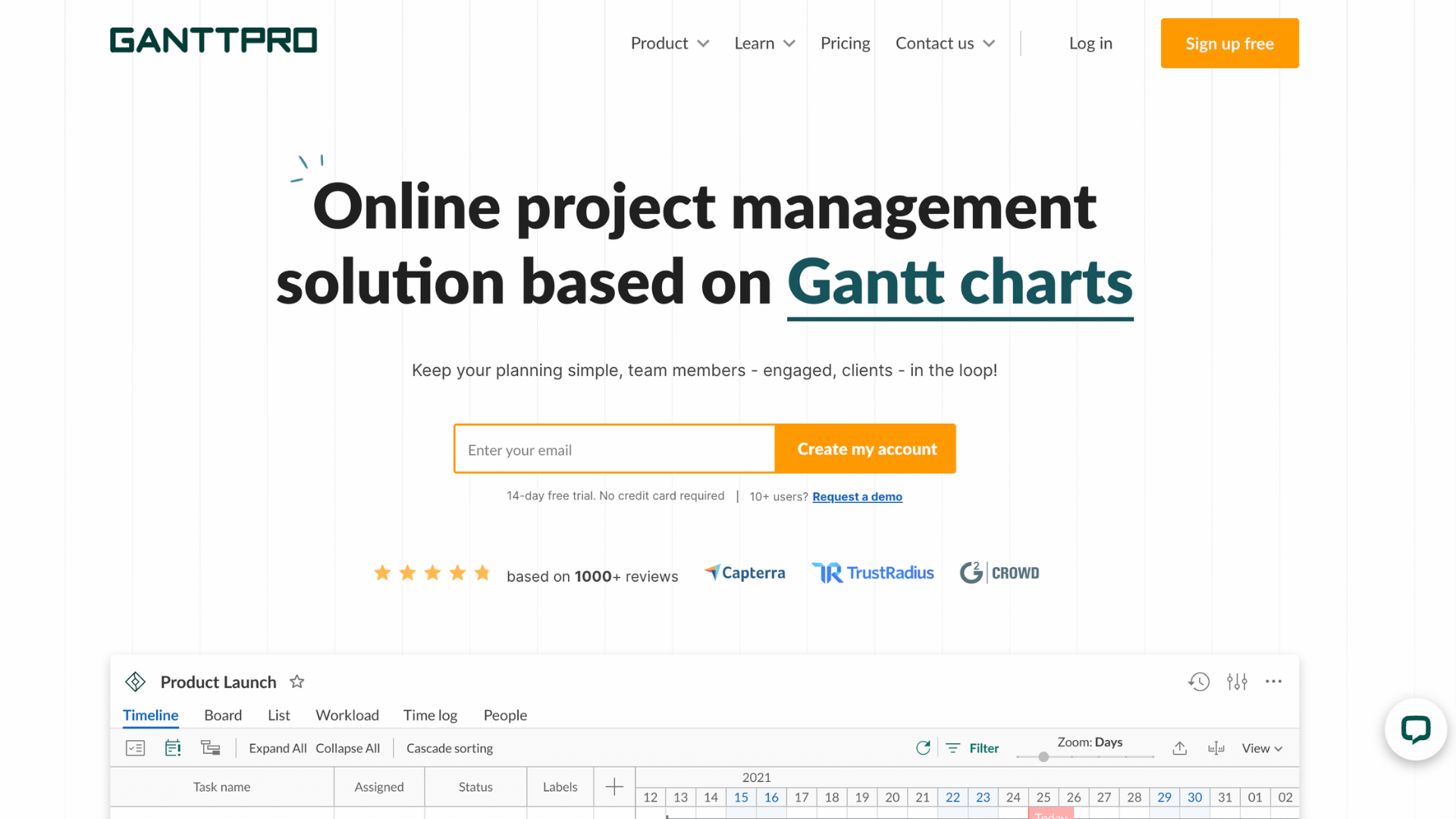Viewport: 1456px width, 819px height.
Task: Open the project settings sliders icon
Action: point(1237,682)
